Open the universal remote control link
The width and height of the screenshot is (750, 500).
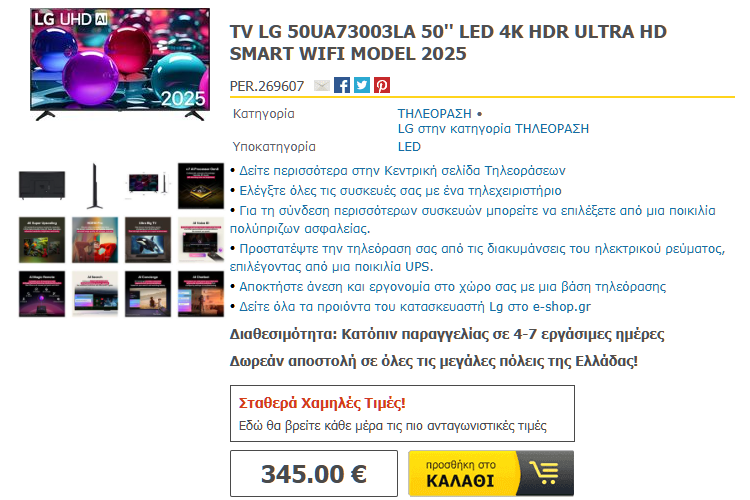click(x=400, y=191)
